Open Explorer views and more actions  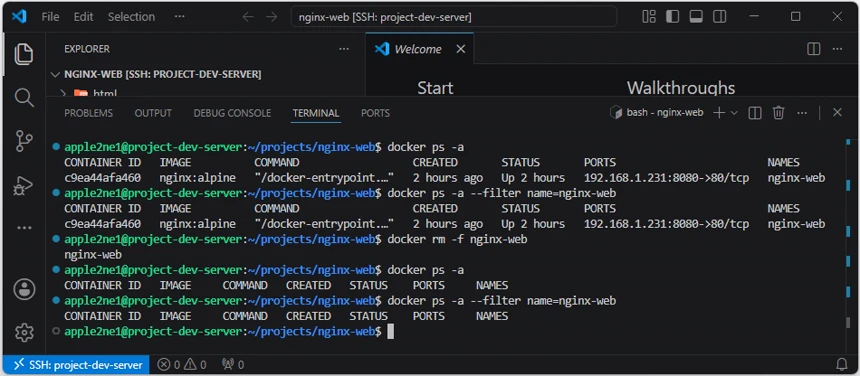[344, 49]
